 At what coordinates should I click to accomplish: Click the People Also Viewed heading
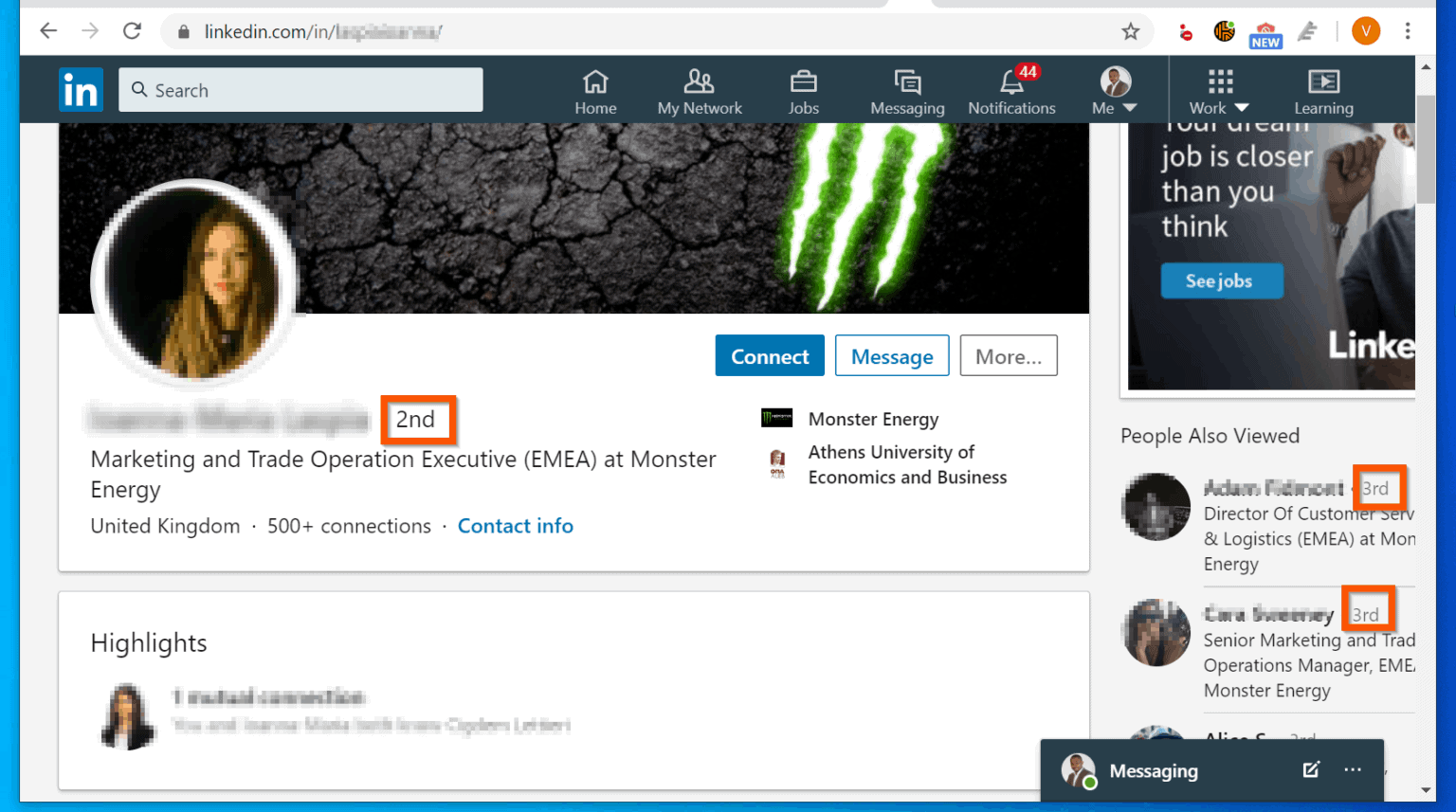(1210, 436)
